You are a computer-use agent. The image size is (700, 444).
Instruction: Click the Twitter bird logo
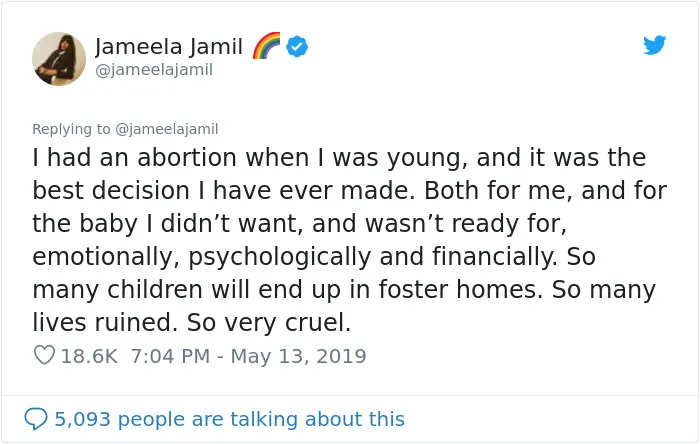tap(654, 45)
